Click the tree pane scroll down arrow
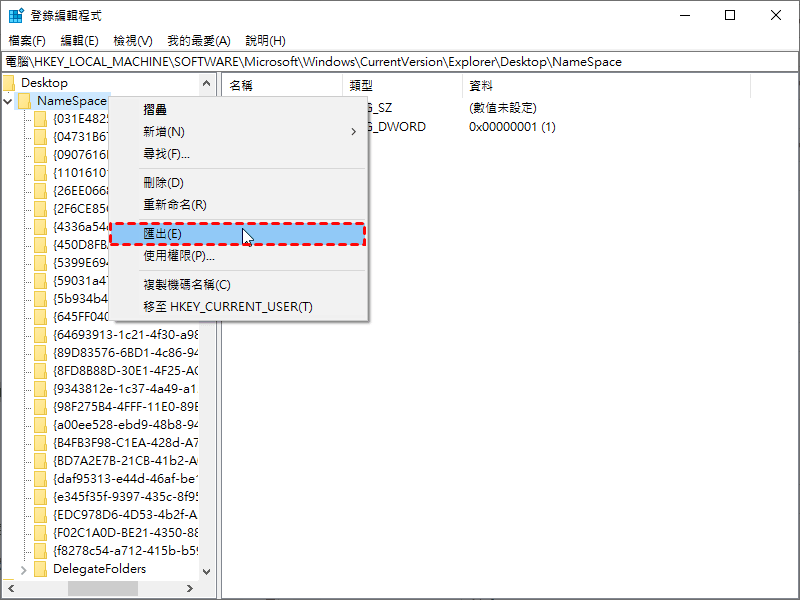 (x=206, y=572)
